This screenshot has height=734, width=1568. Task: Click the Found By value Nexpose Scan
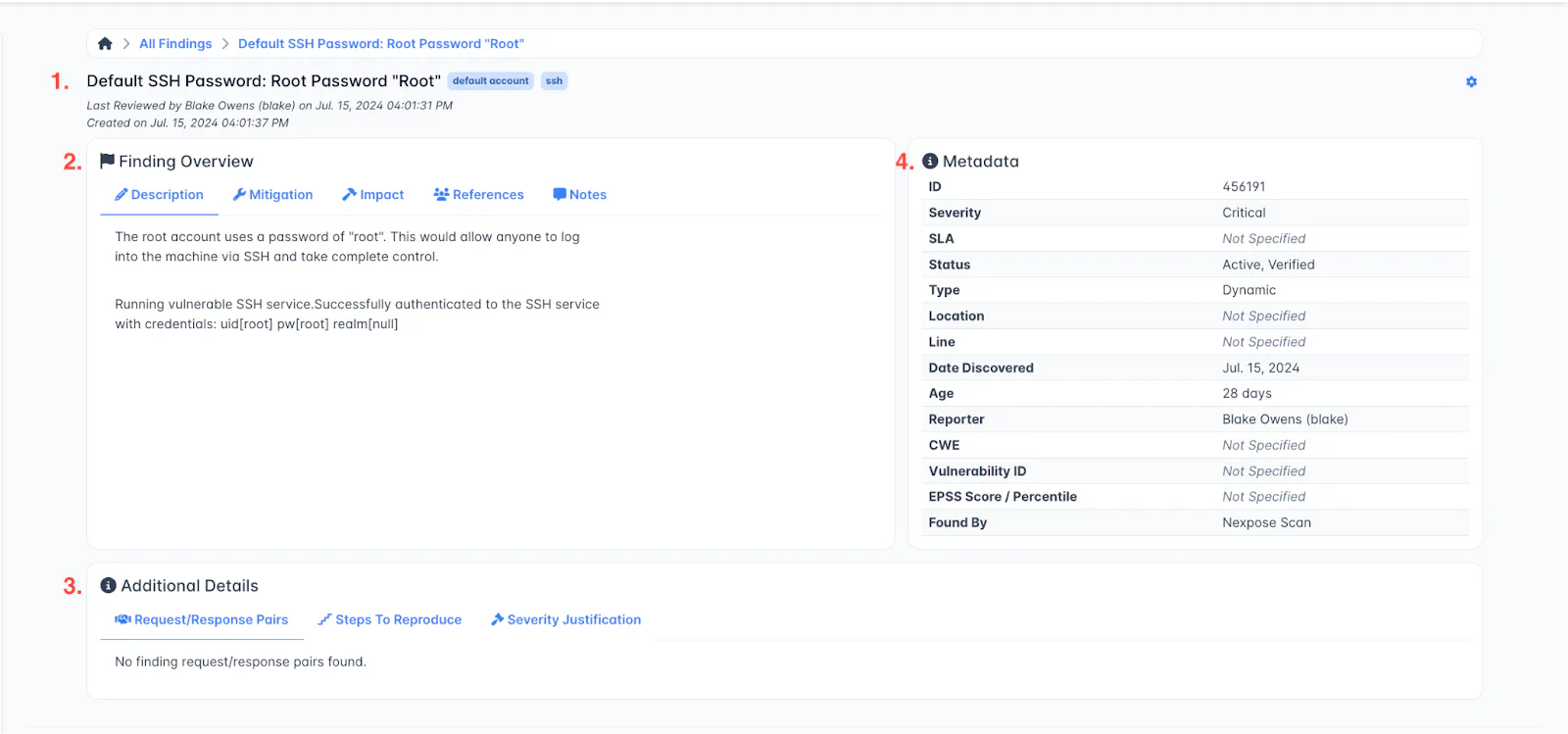[1266, 523]
